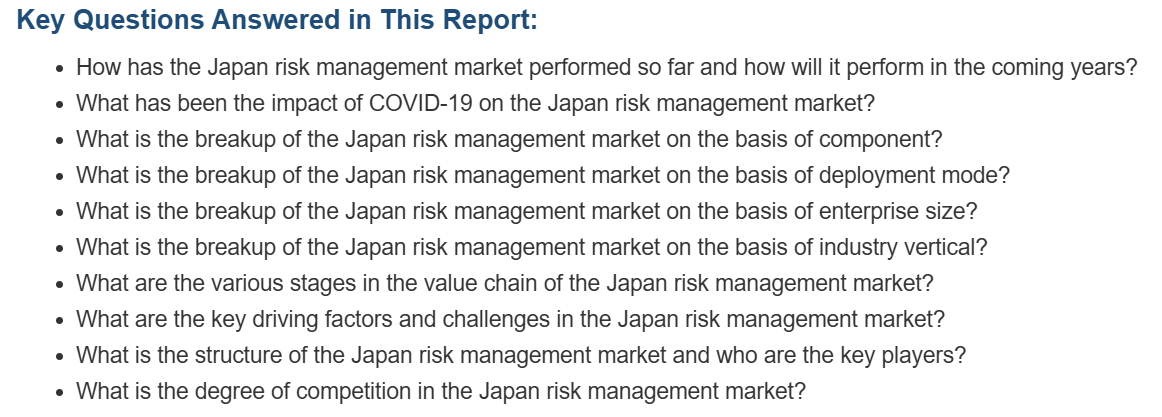Viewport: 1162px width, 417px height.
Task: Click the breakup by deployment mode question
Action: pos(543,175)
